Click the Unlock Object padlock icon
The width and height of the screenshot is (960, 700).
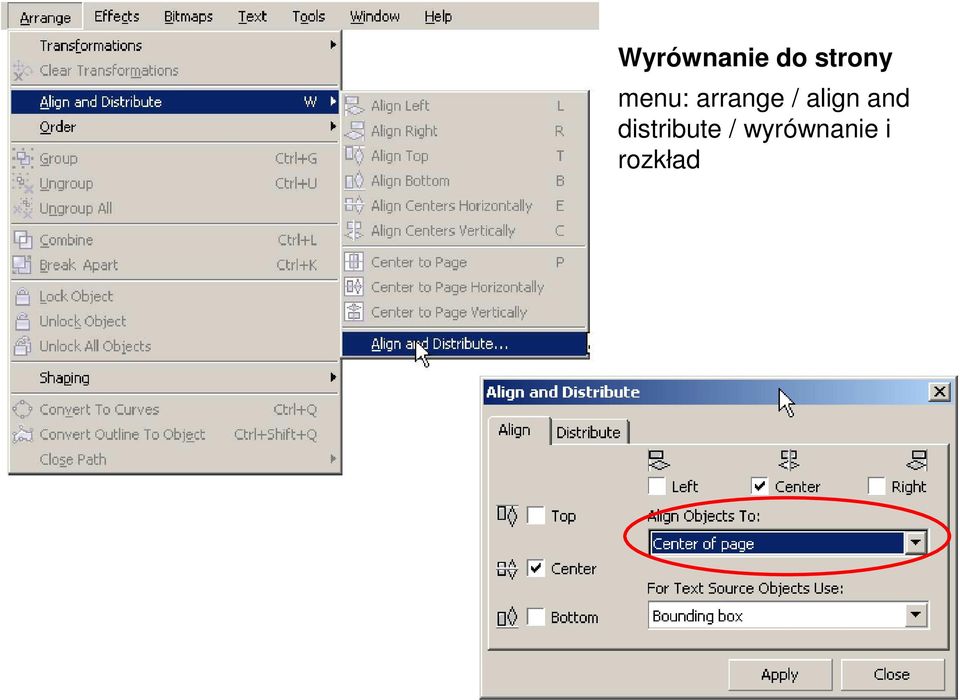coord(23,321)
